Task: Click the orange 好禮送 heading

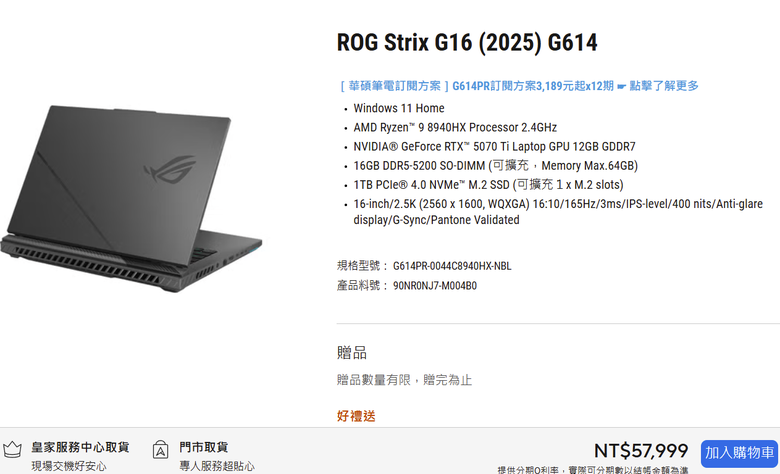Action: click(x=356, y=416)
